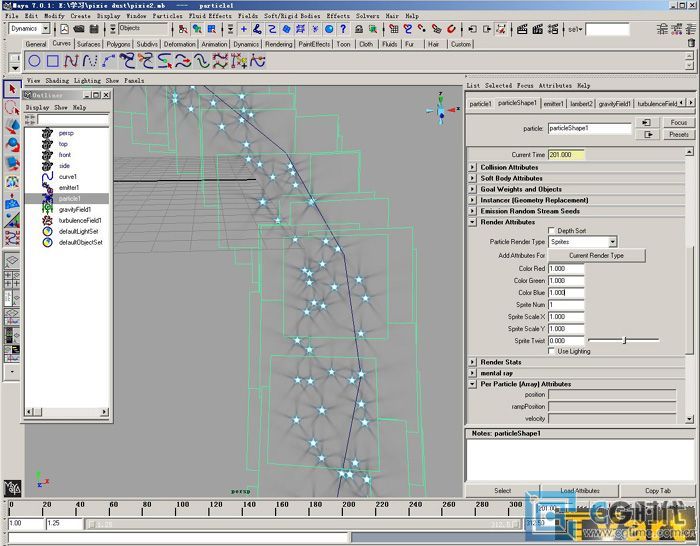
Task: Click the gravityField1 icon in Outliner
Action: pos(47,209)
